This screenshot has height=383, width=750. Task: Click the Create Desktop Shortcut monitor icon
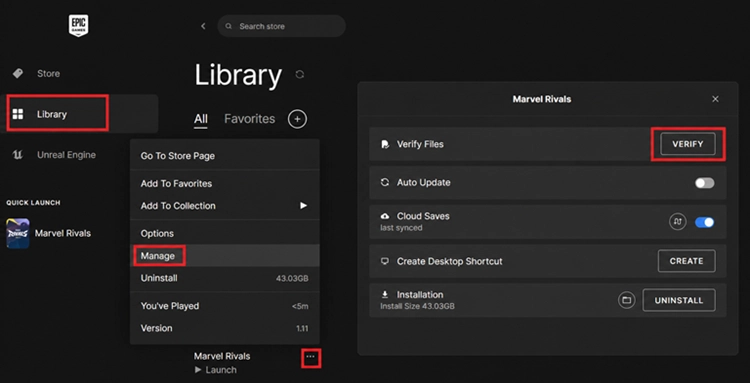click(x=385, y=262)
